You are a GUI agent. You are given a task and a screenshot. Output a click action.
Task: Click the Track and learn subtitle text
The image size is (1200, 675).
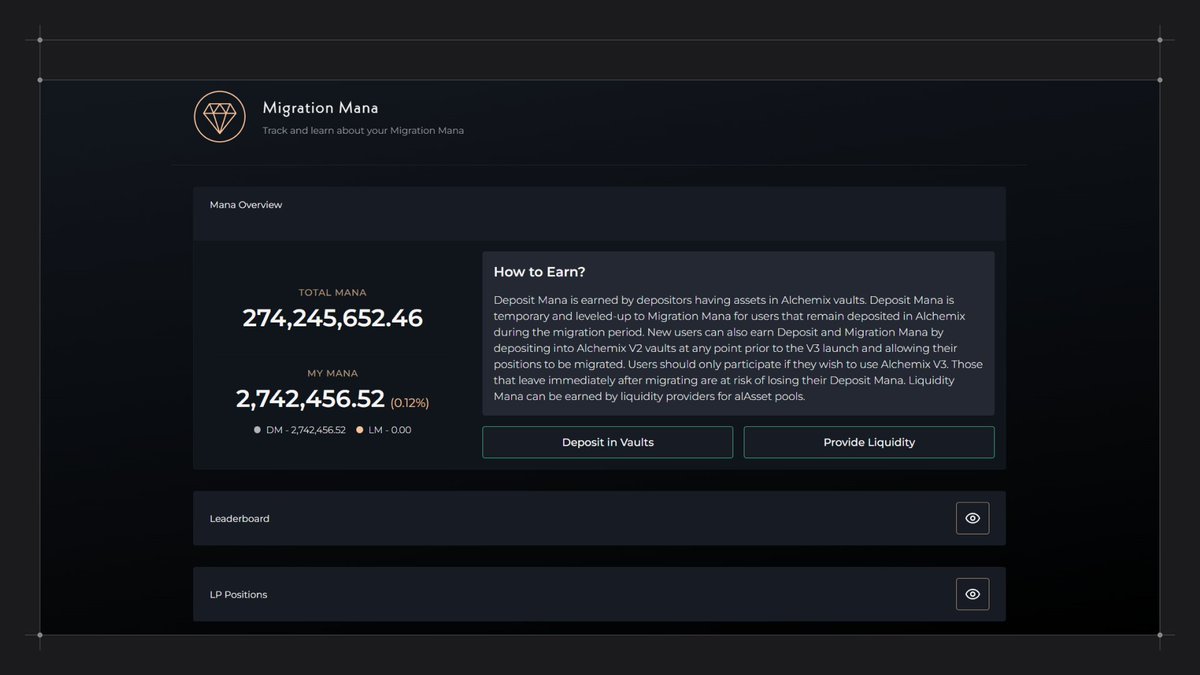(x=363, y=131)
